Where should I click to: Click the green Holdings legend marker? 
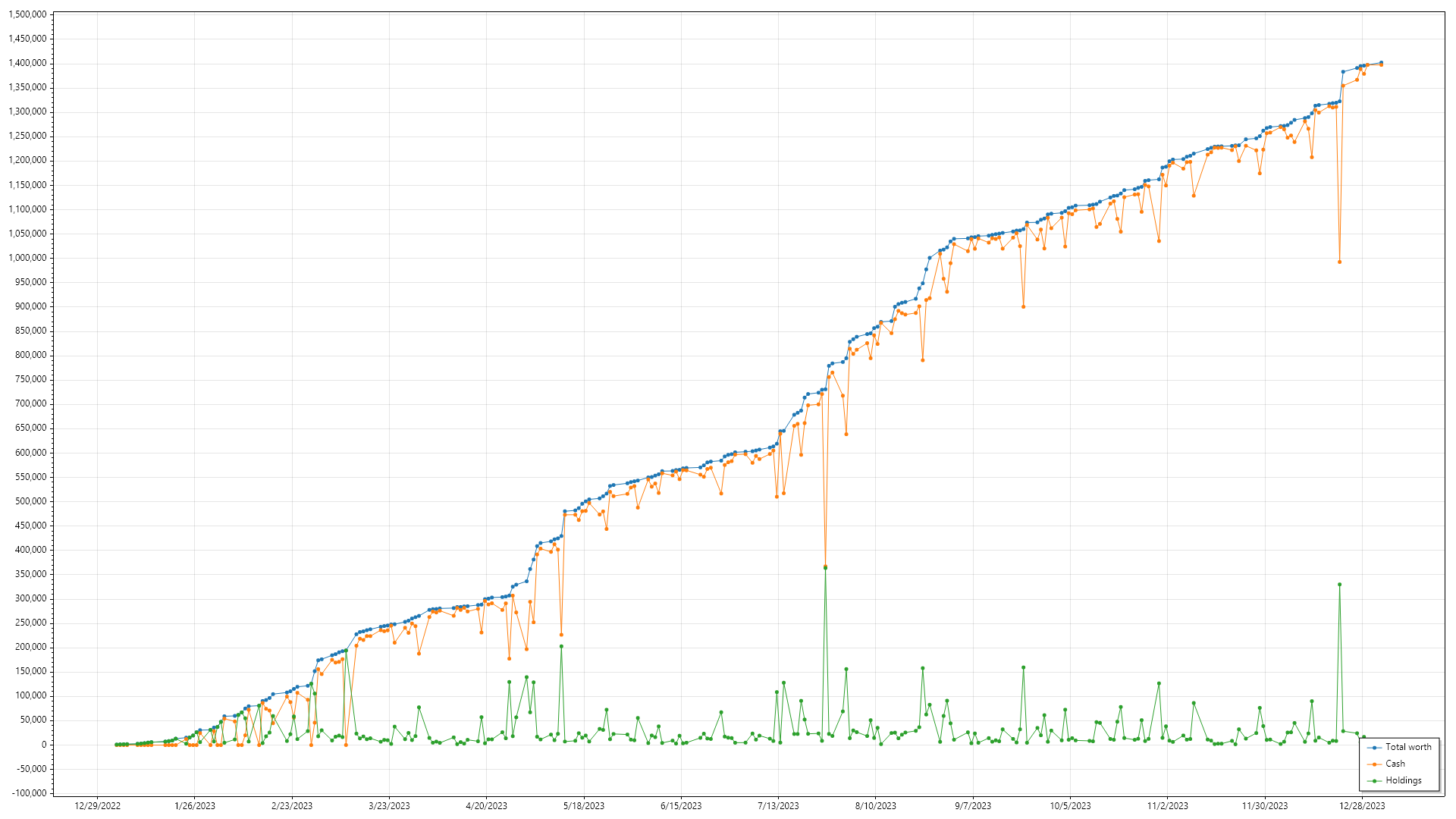coord(1374,780)
